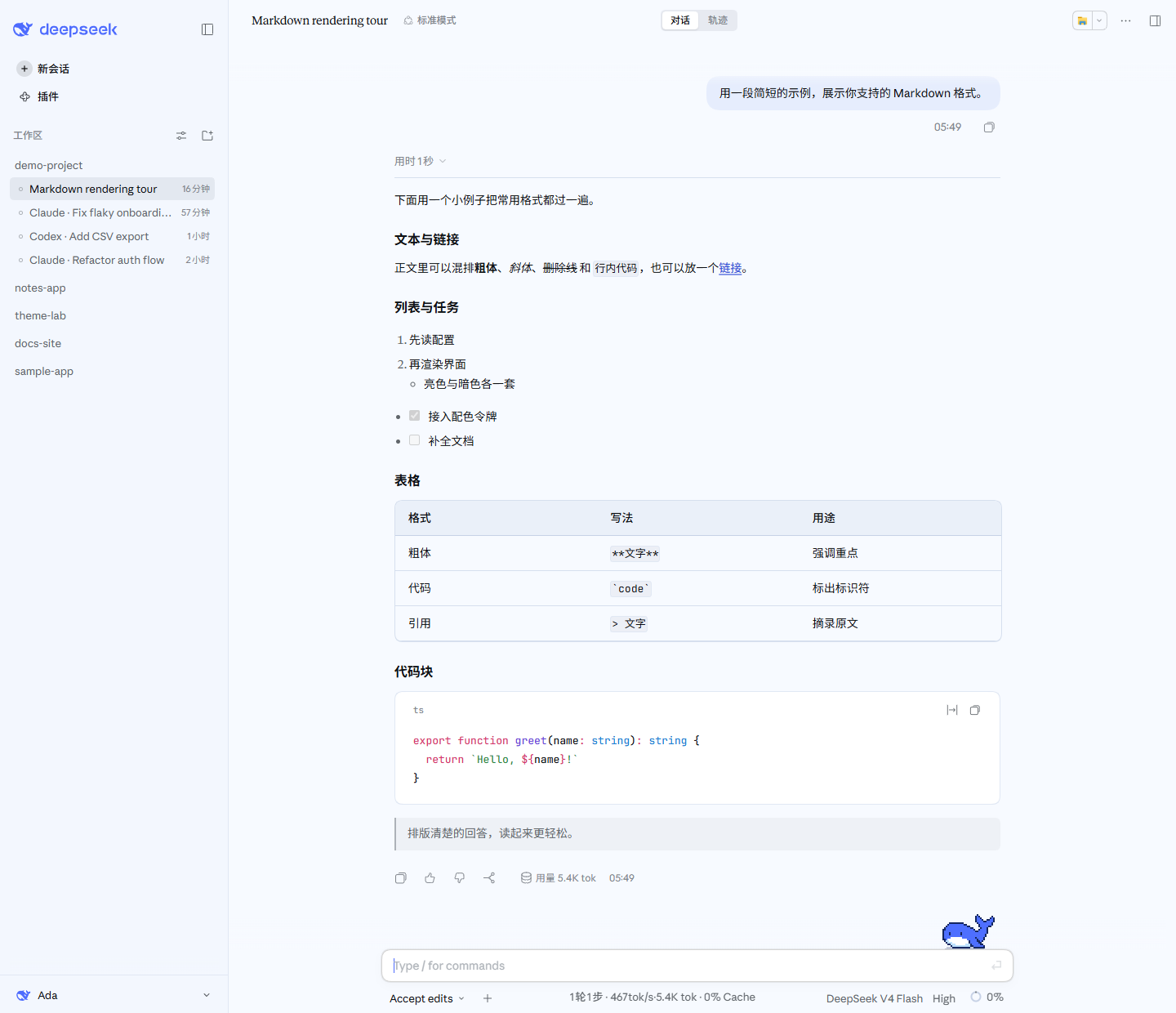Click the deepseek whale logo
This screenshot has width=1176, height=1013.
(23, 29)
